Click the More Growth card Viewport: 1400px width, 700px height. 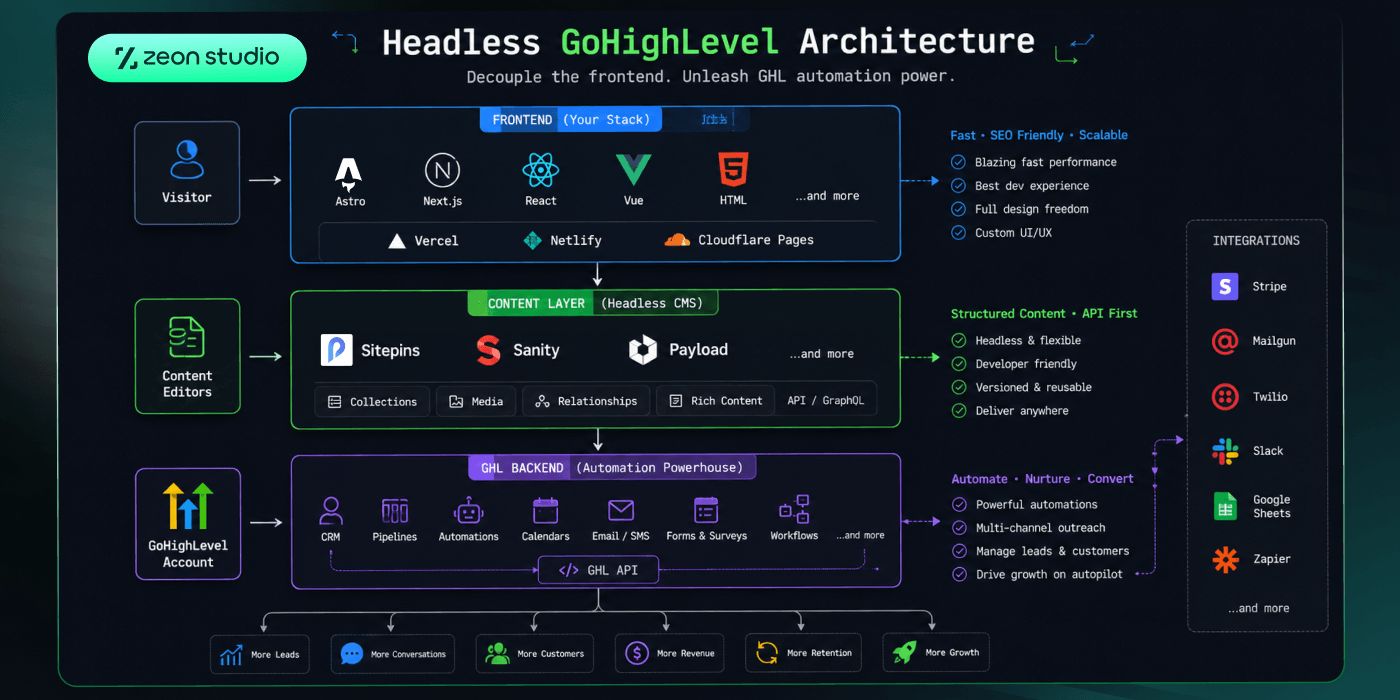936,653
